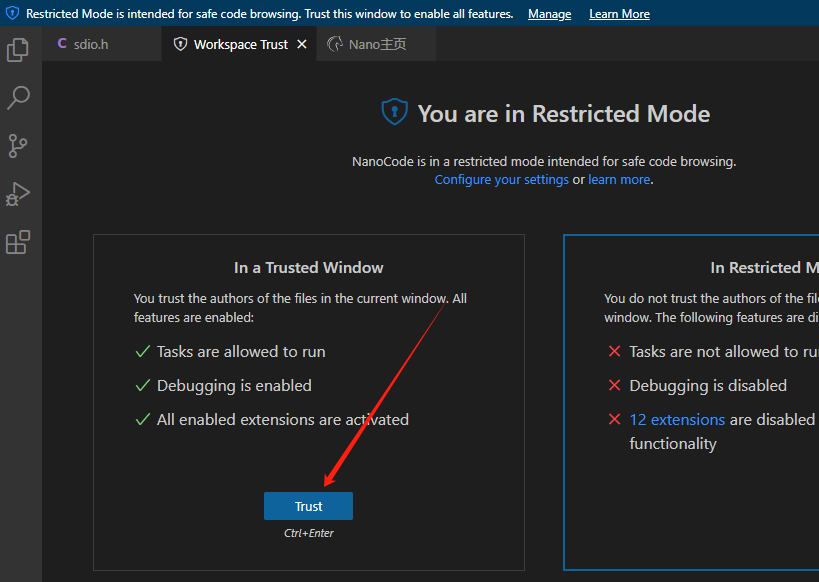Click the 'You are in Restricted Mode' heading
This screenshot has width=819, height=582.
point(564,114)
